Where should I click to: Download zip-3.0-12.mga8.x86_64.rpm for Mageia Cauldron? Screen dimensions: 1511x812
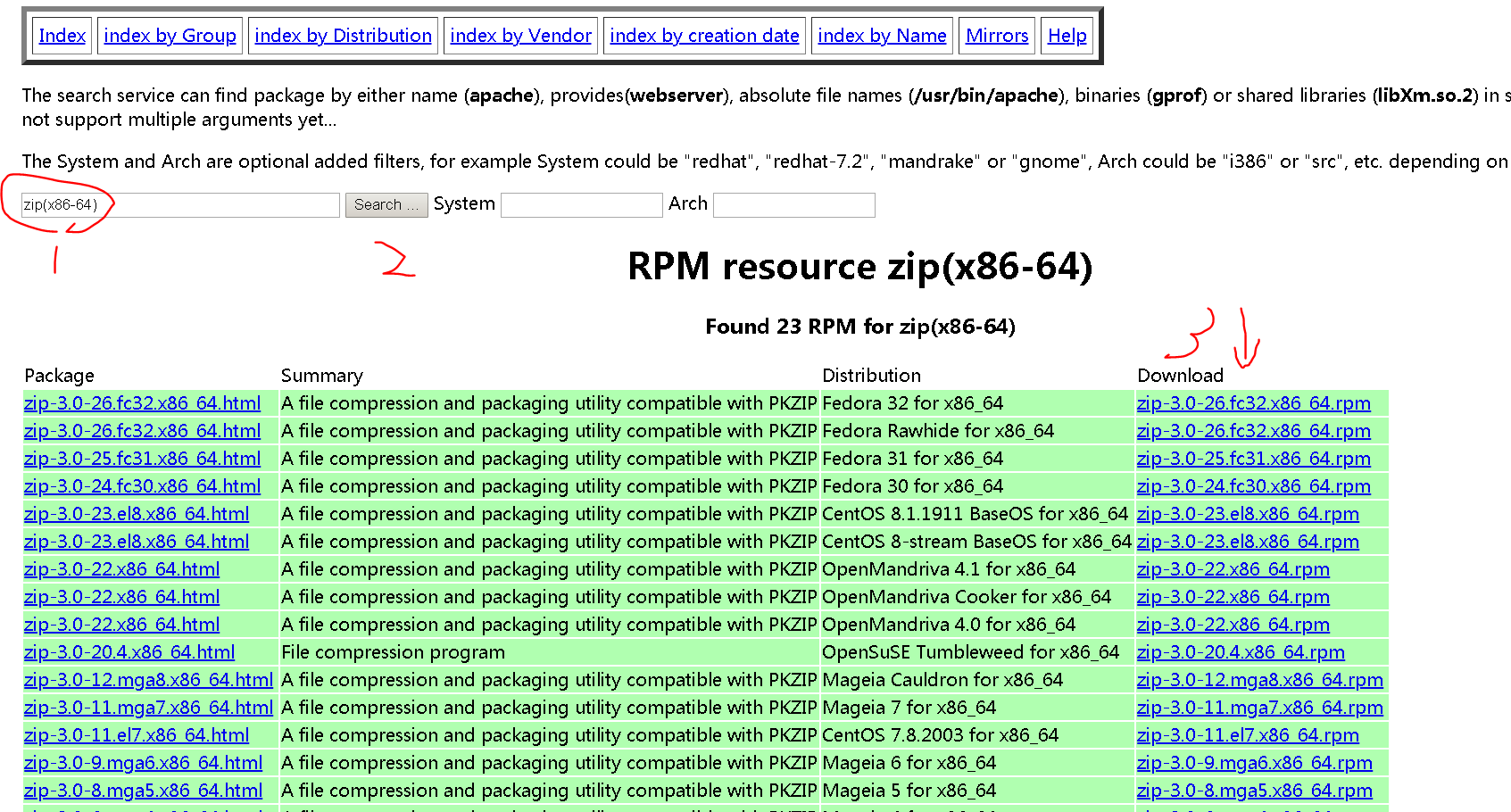pyautogui.click(x=1259, y=680)
